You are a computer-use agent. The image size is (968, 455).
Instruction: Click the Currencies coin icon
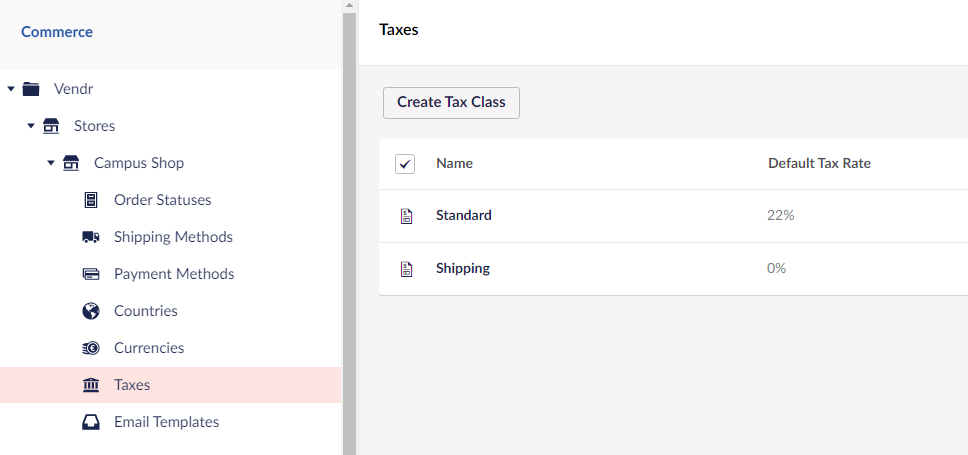(91, 348)
